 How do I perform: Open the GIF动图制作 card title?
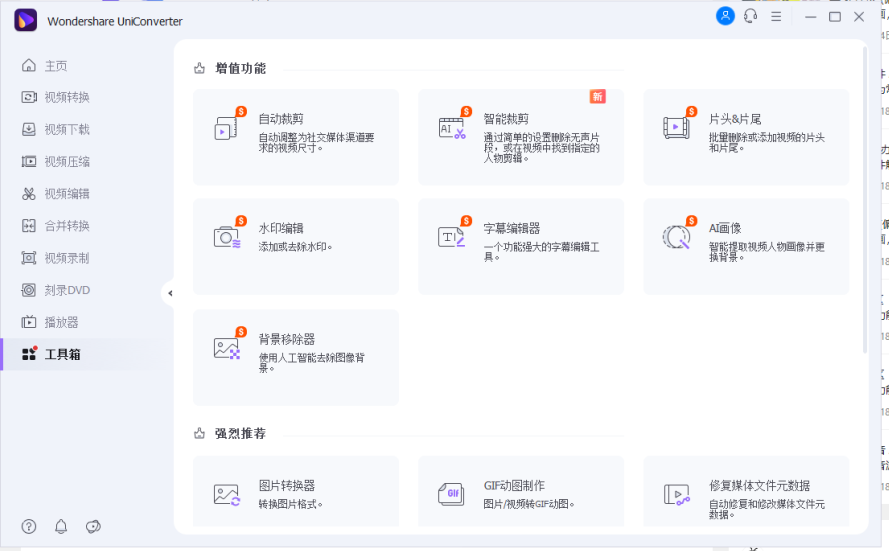514,486
